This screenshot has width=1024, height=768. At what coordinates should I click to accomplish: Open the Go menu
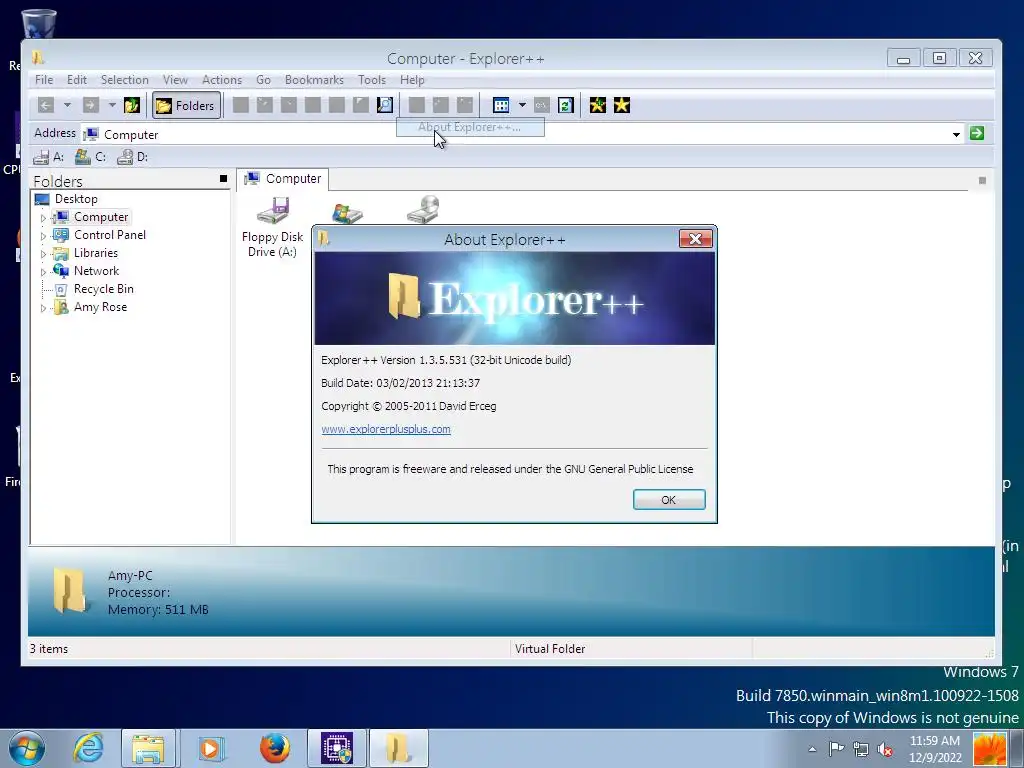263,80
